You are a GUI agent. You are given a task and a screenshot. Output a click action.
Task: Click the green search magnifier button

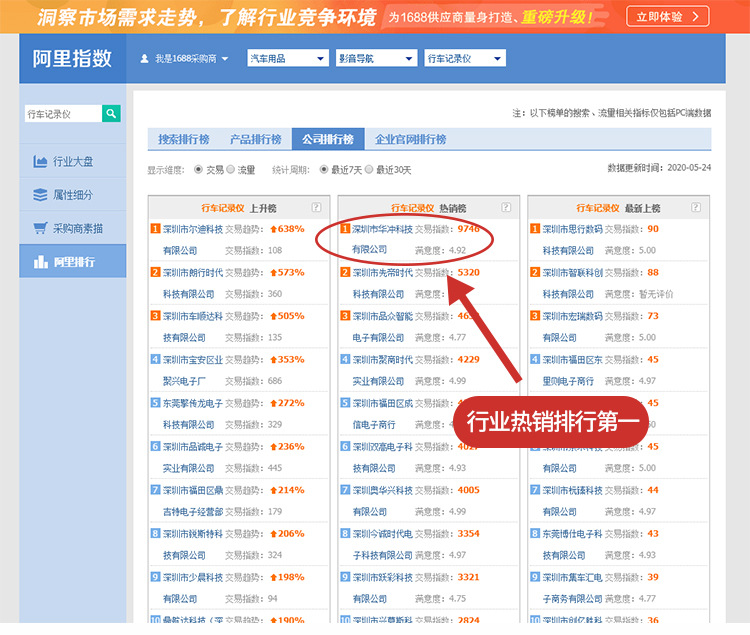coord(111,113)
